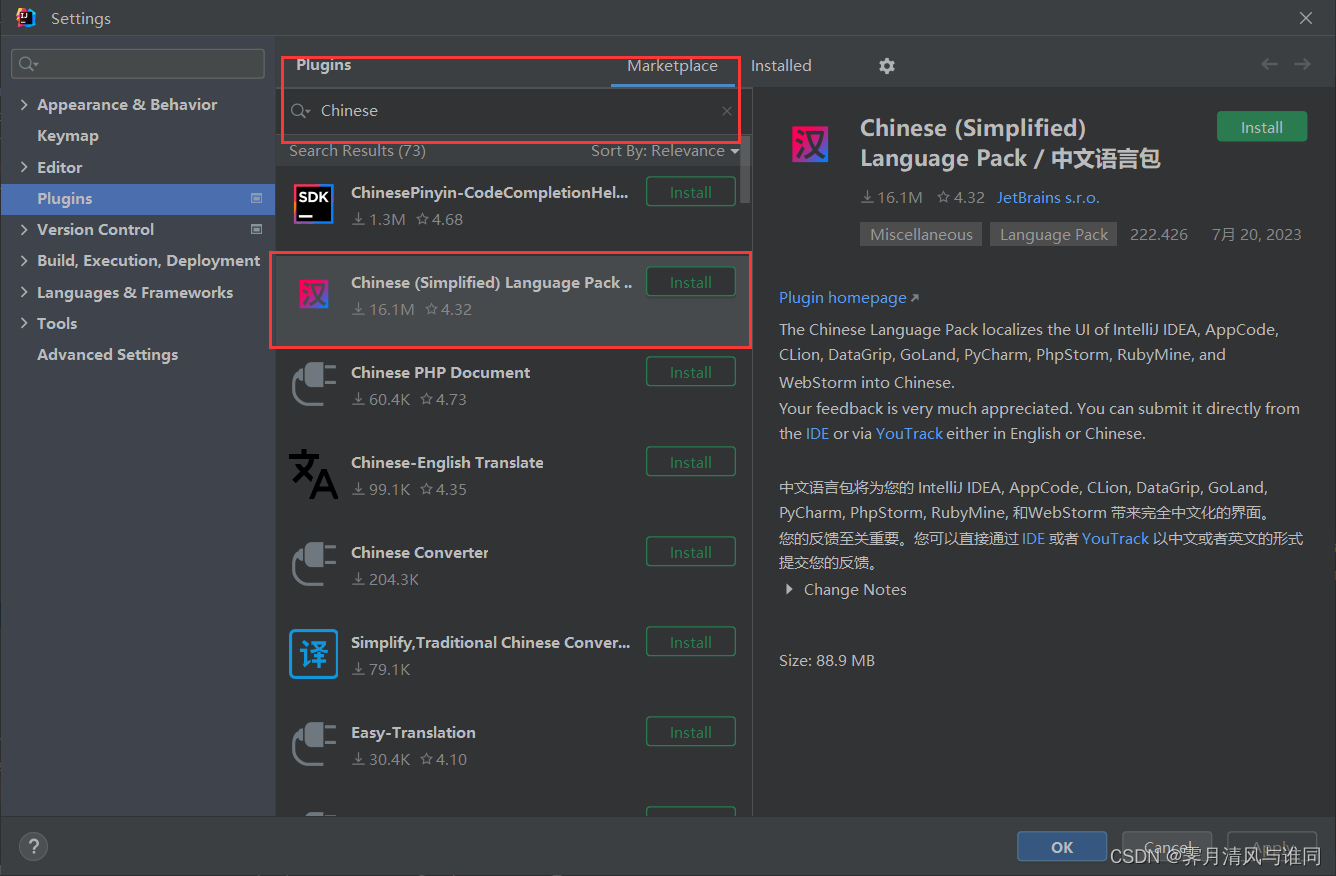The height and width of the screenshot is (876, 1336).
Task: Open the Plugin homepage link
Action: [848, 298]
